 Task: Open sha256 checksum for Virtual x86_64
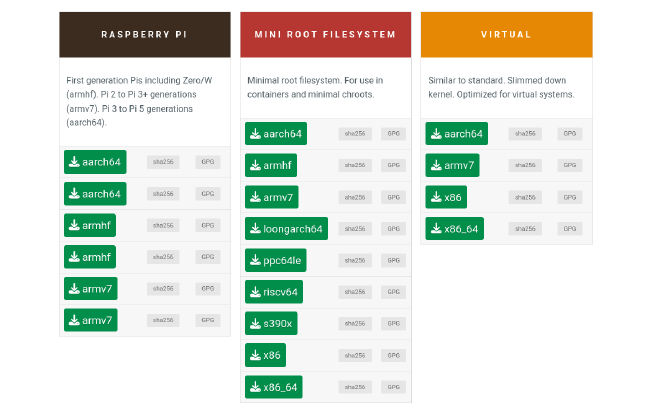pos(524,229)
